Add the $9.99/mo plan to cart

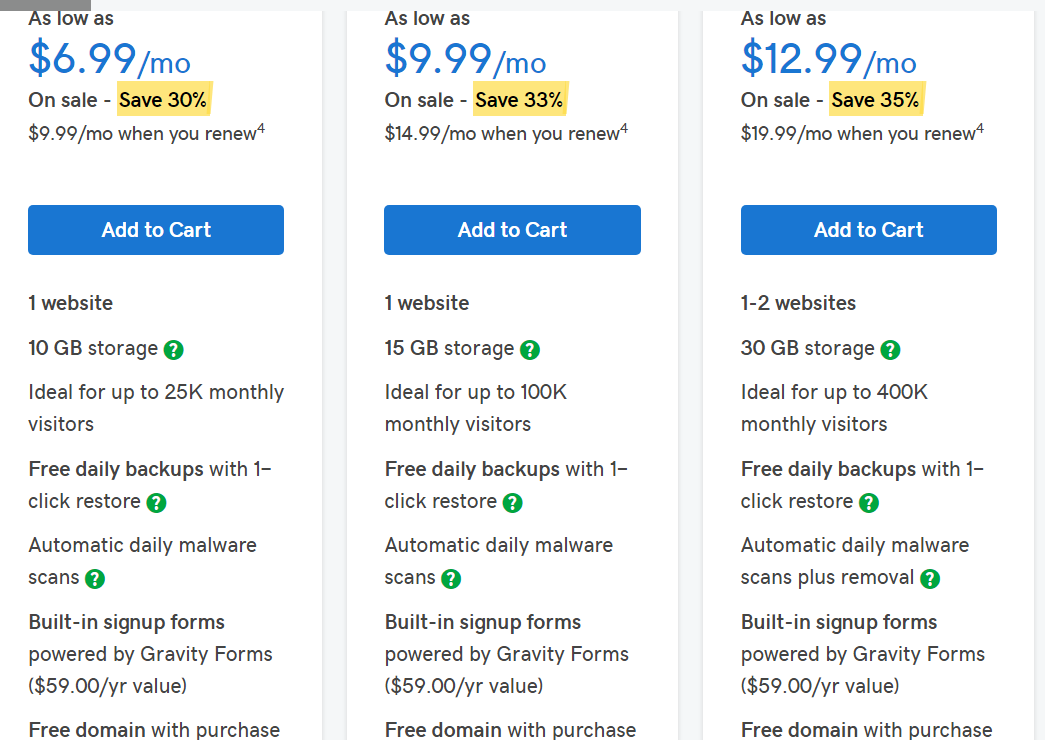tap(512, 230)
